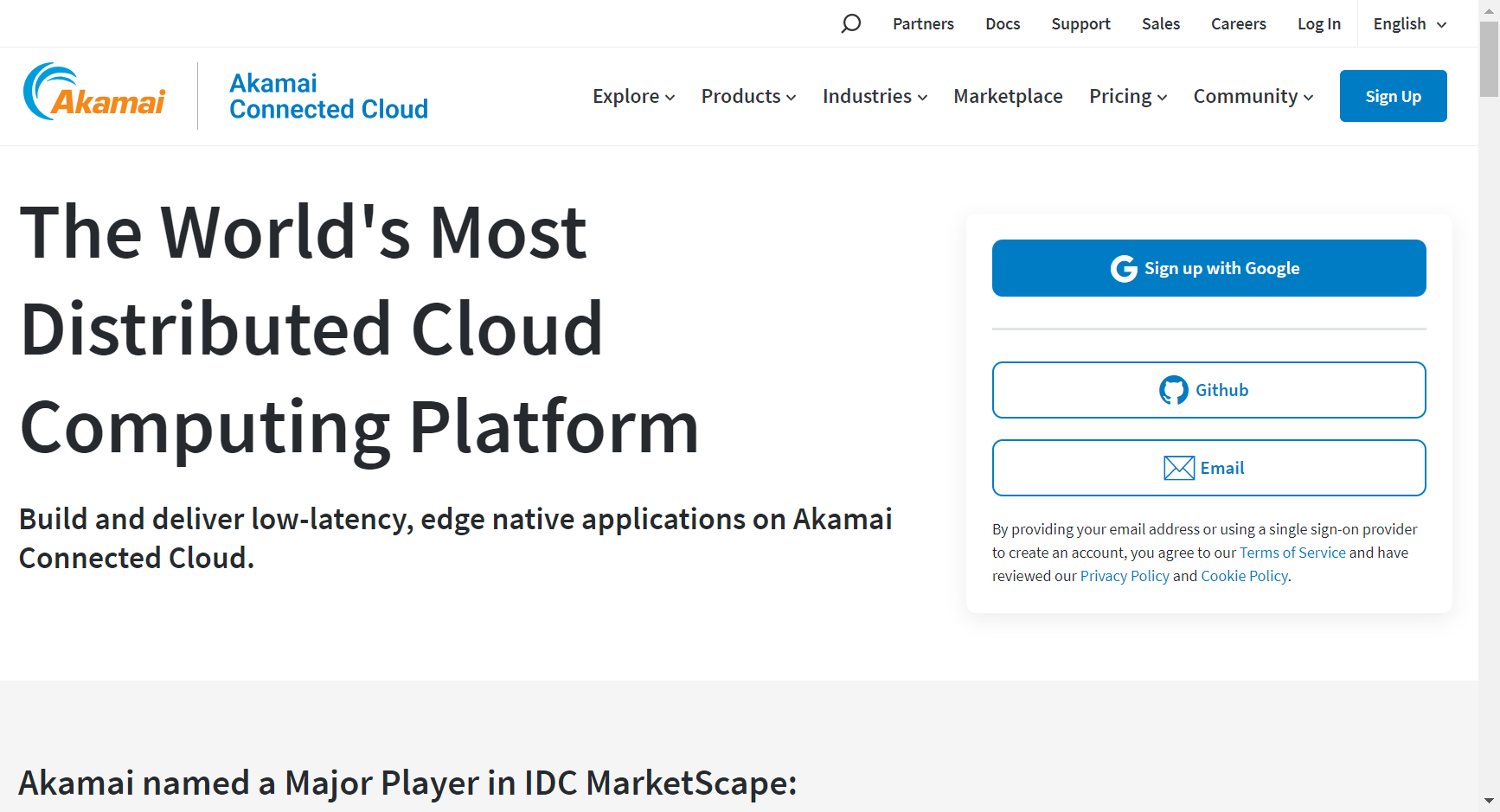The image size is (1500, 812).
Task: Expand the Industries menu
Action: coord(875,96)
